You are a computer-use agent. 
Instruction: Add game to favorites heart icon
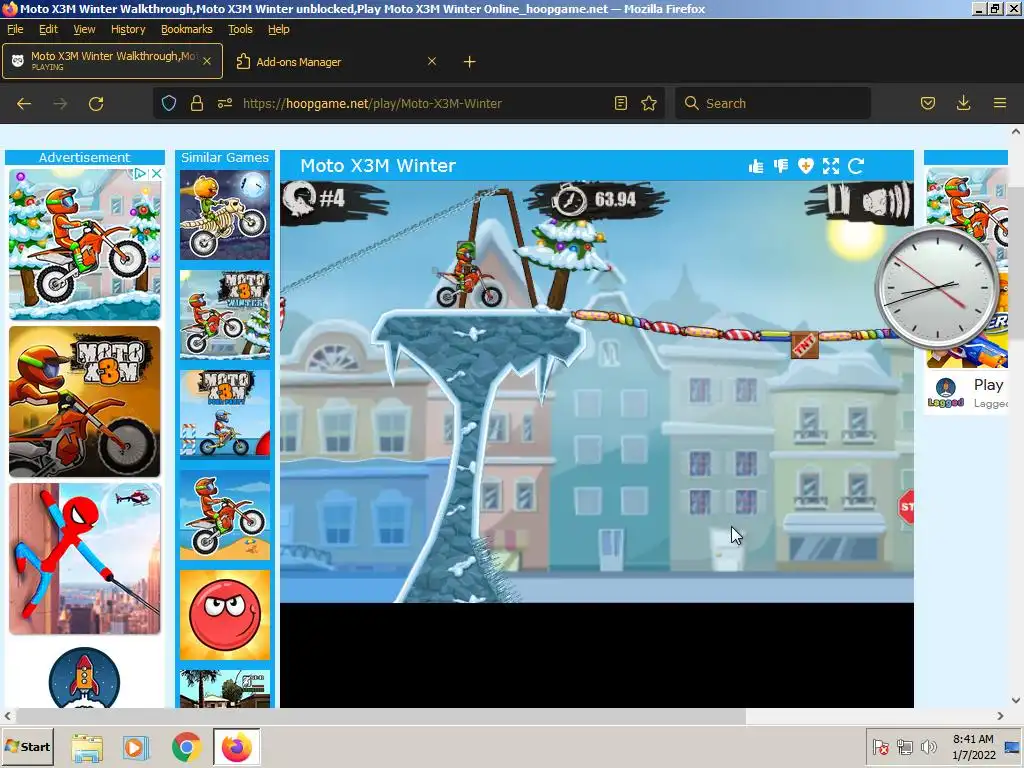(x=805, y=167)
